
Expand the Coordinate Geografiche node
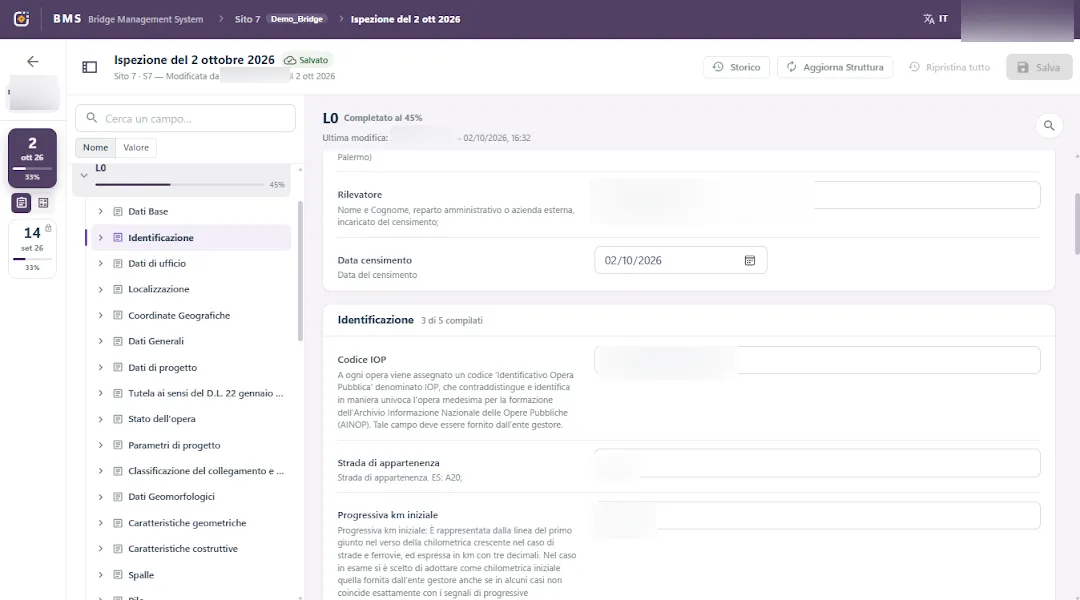coord(101,315)
